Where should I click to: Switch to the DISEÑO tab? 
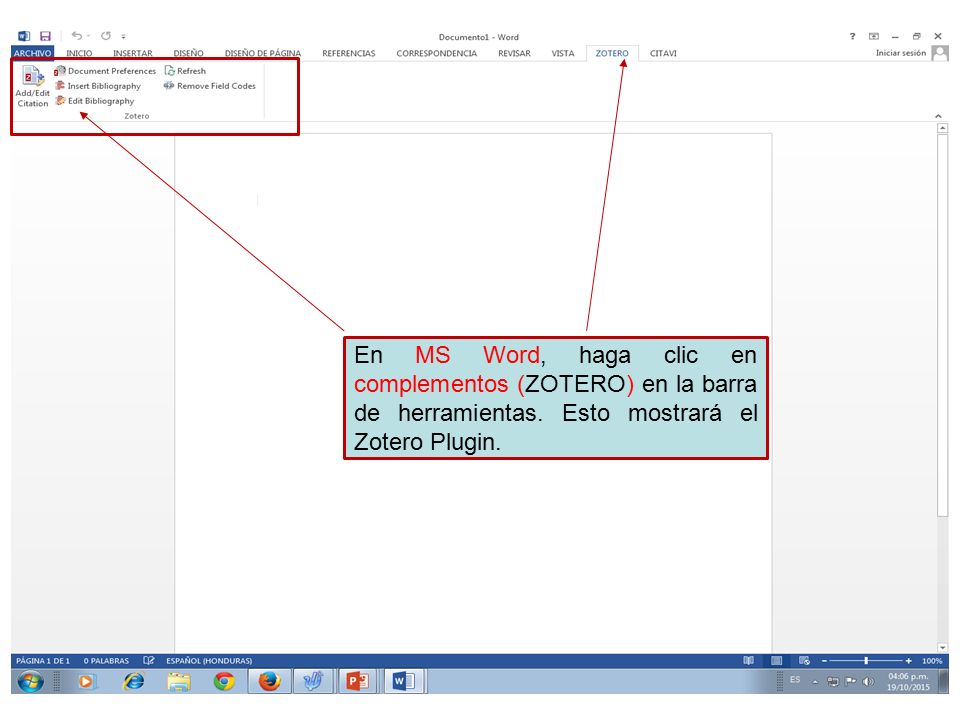tap(189, 53)
